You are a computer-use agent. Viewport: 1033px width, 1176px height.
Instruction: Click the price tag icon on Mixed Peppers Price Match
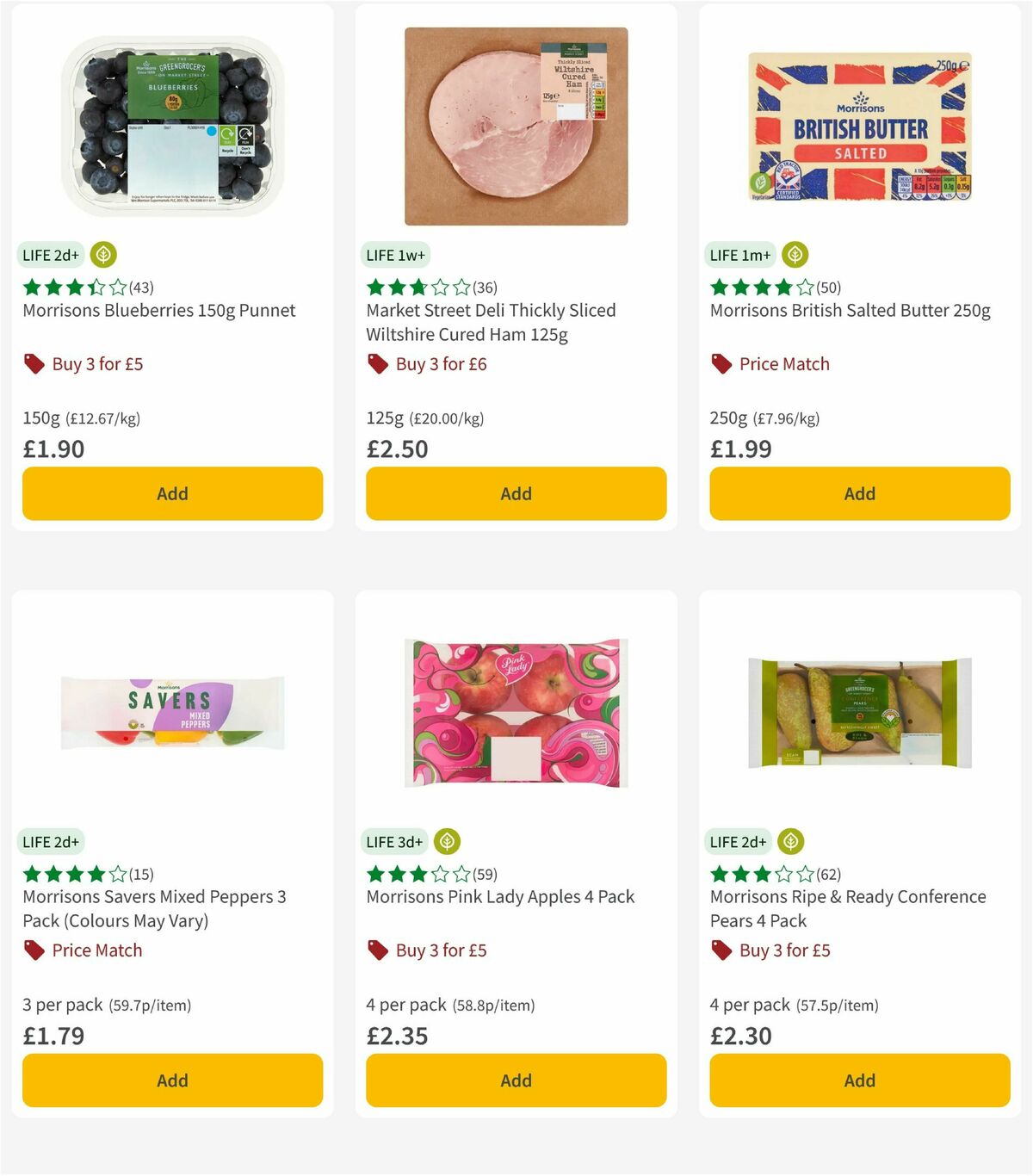click(33, 950)
